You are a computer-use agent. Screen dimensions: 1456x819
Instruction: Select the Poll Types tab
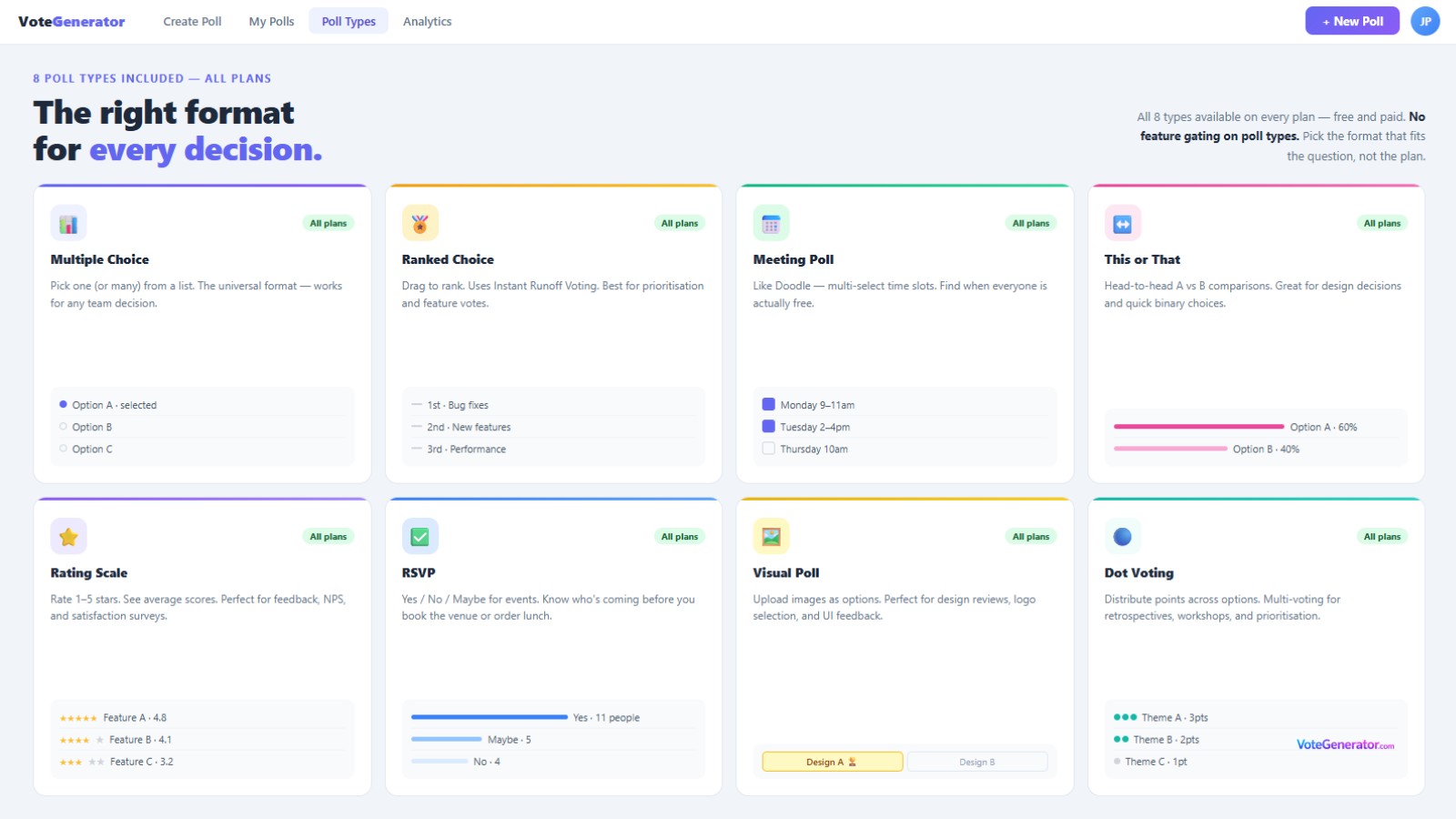tap(349, 22)
